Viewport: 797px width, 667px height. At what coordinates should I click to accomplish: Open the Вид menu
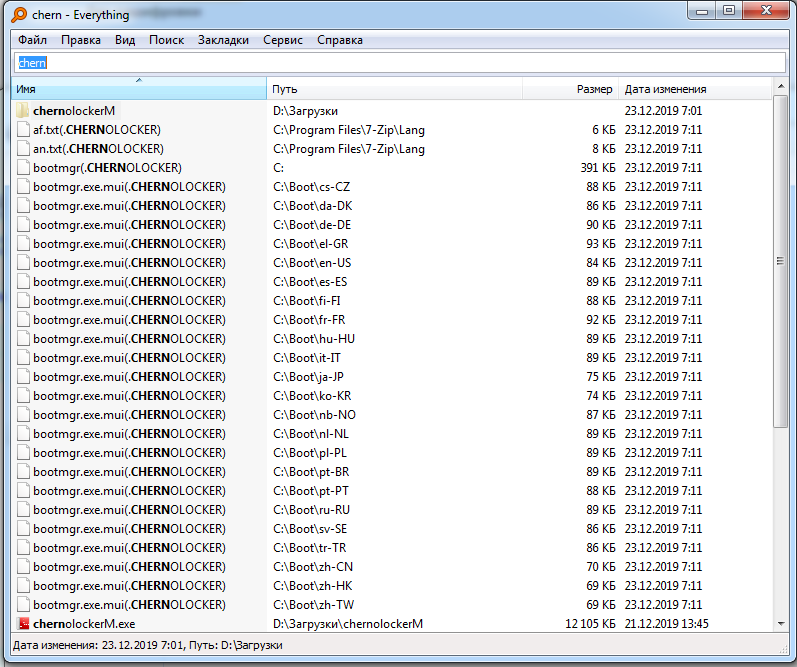(x=125, y=40)
